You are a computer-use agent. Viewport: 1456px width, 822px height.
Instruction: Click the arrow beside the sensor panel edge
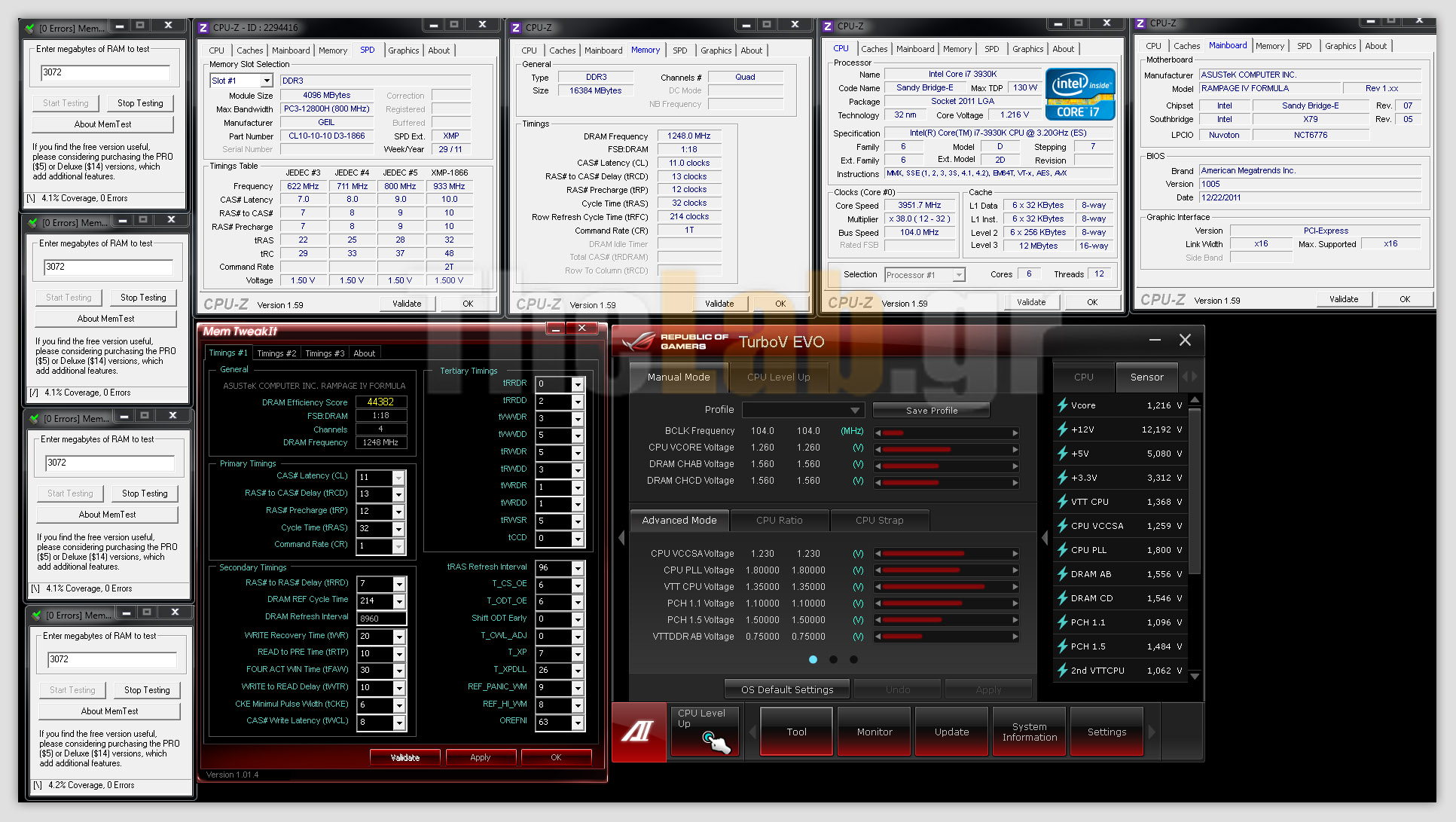[1045, 537]
